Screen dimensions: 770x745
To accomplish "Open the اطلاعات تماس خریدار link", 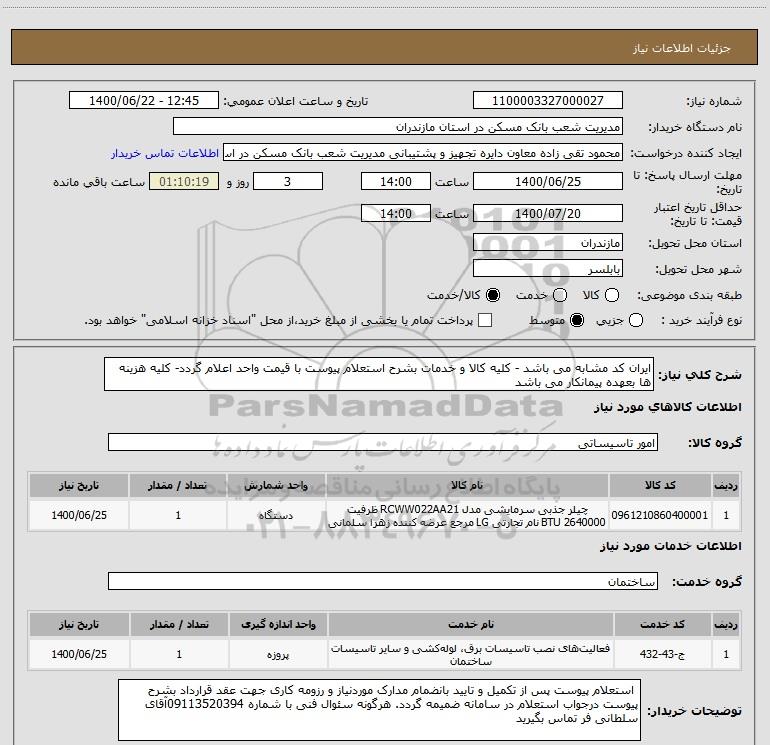I will [165, 153].
